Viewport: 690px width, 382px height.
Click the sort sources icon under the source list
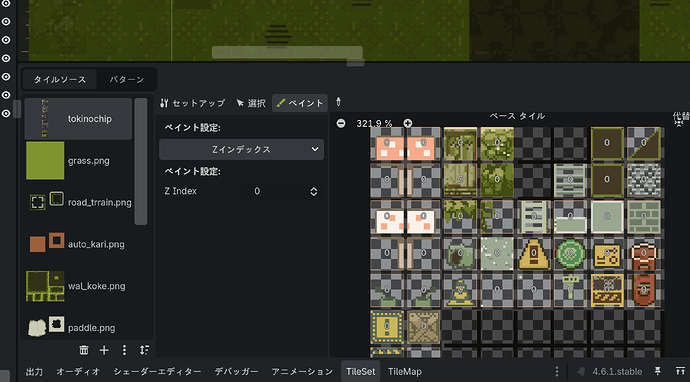click(x=144, y=350)
